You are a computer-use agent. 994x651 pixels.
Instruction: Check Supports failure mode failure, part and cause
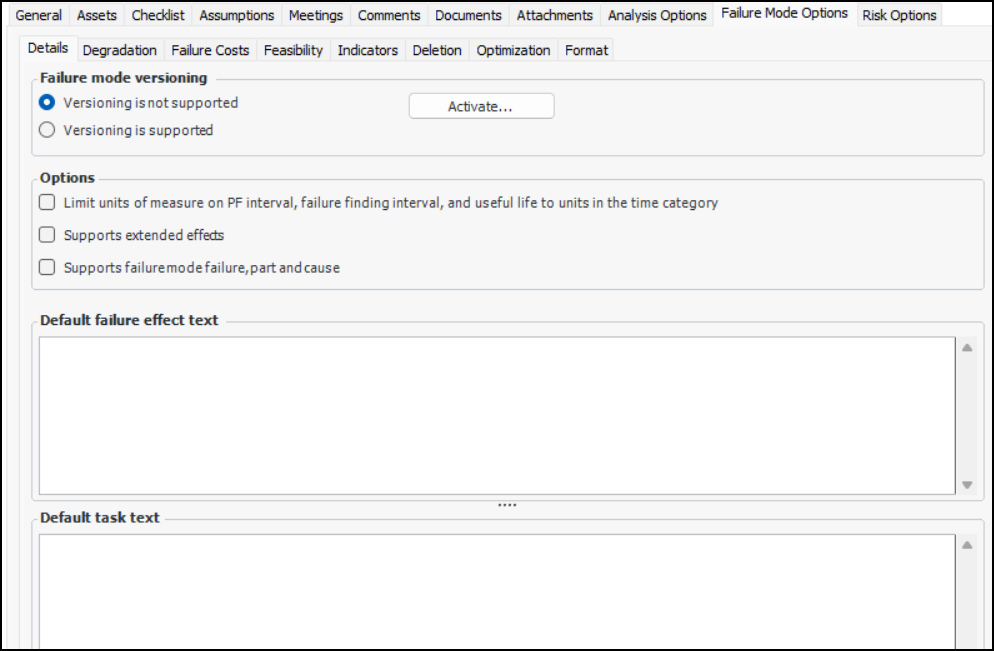[47, 268]
